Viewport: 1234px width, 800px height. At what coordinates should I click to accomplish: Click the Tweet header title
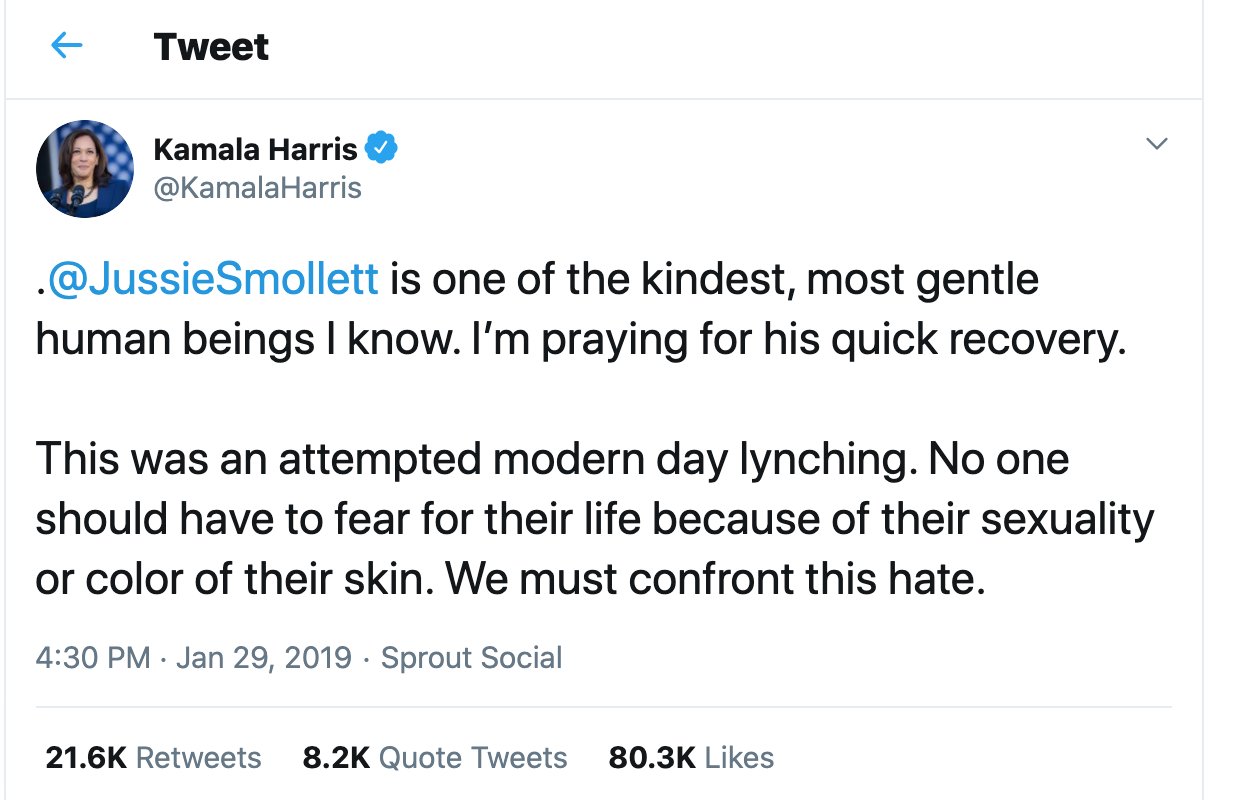tap(211, 47)
